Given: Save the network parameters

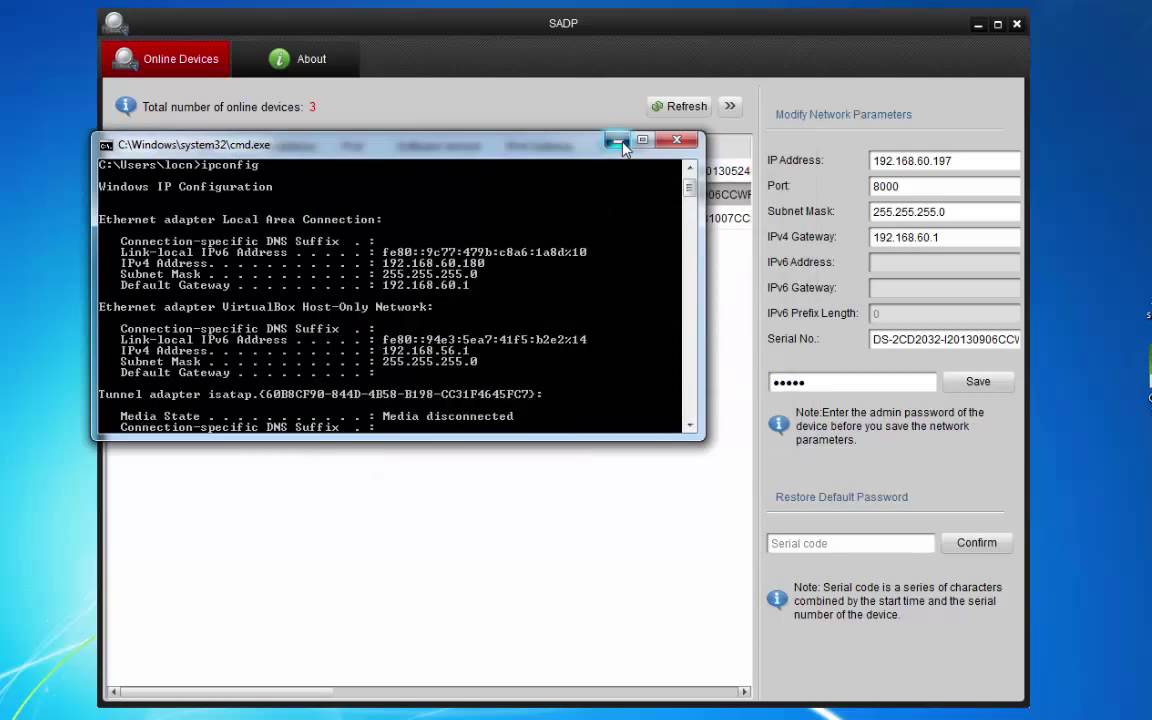Looking at the screenshot, I should [978, 382].
